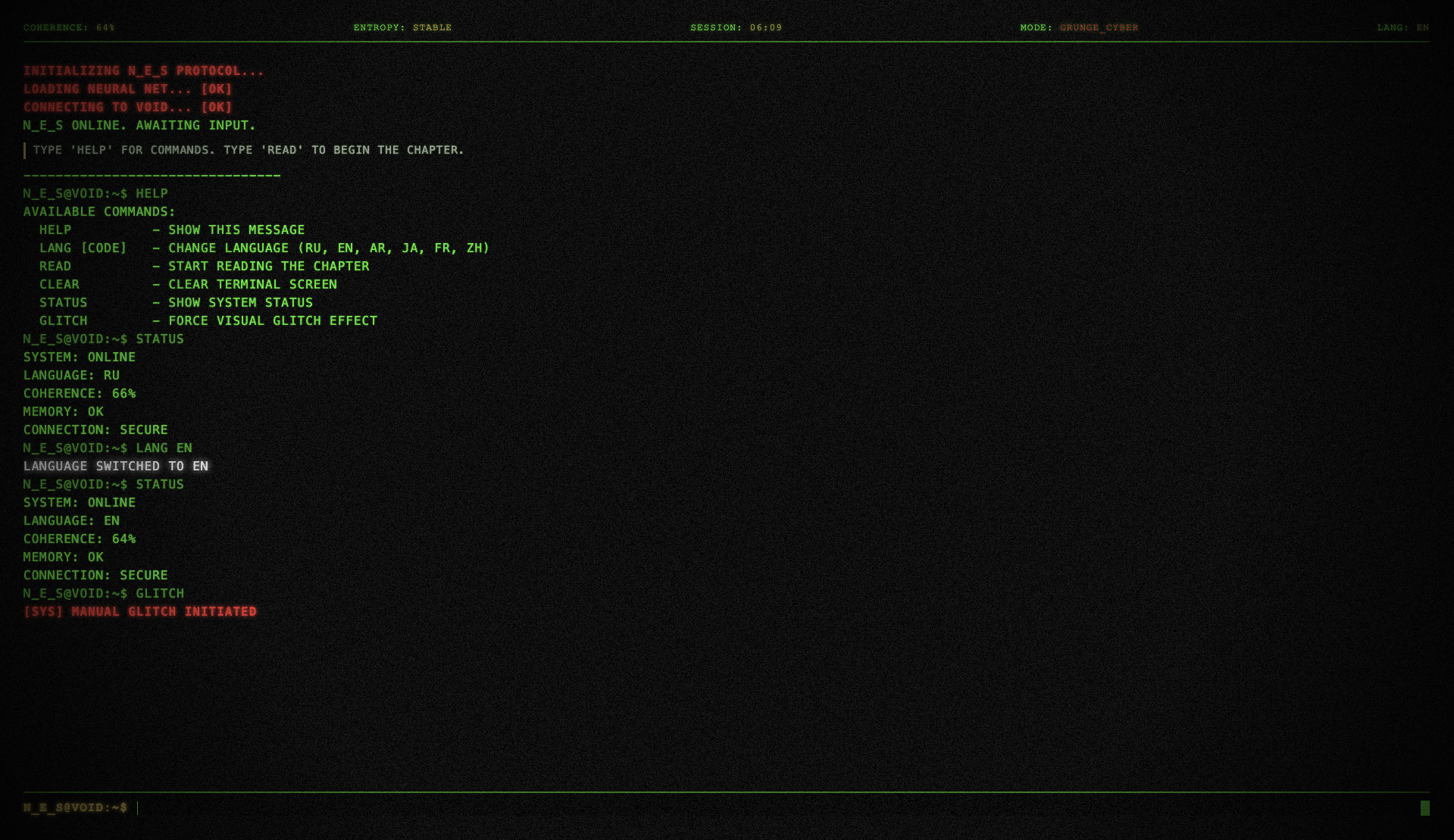Click the COHERENCE: 64% indicator in header

pos(69,27)
